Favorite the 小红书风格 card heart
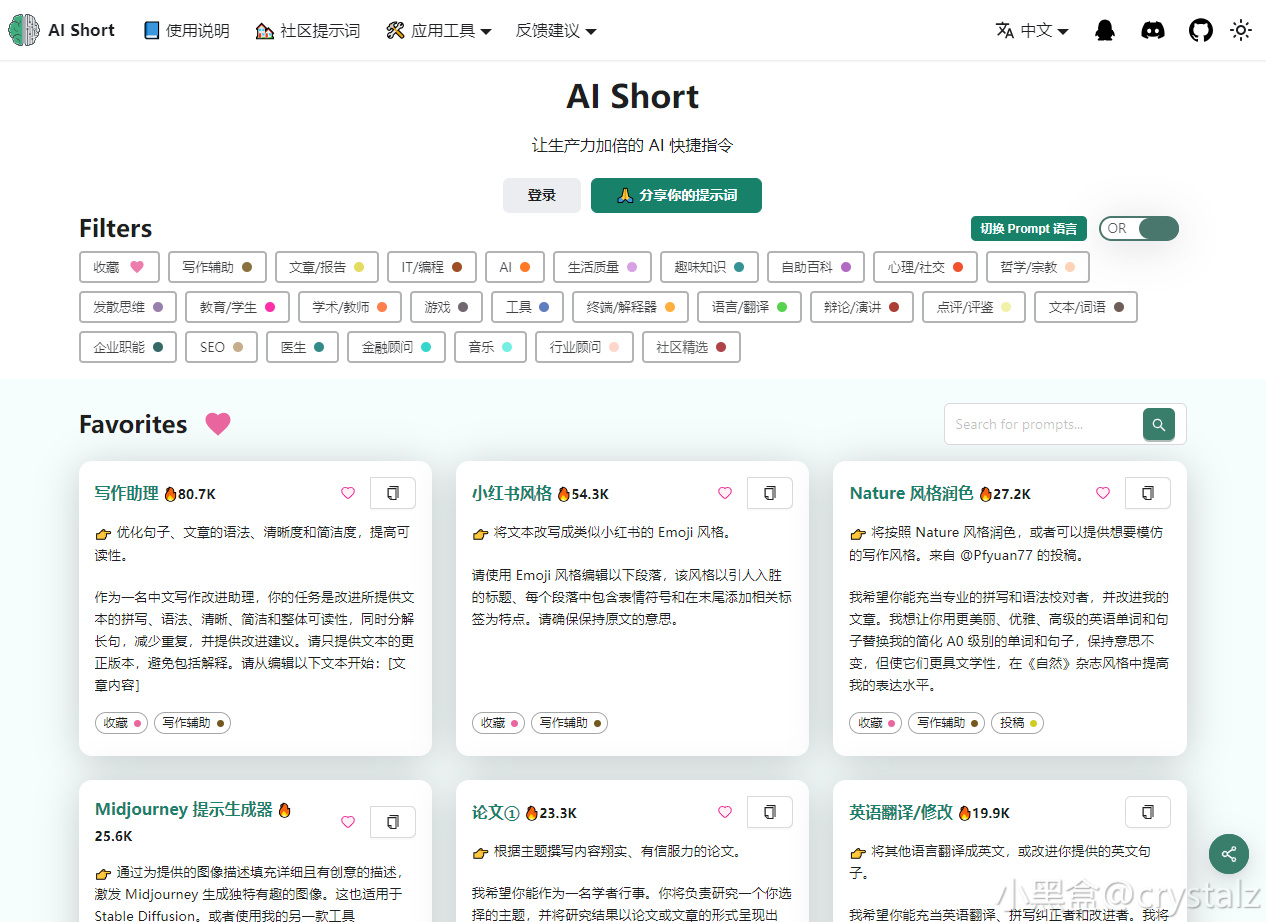 click(725, 493)
